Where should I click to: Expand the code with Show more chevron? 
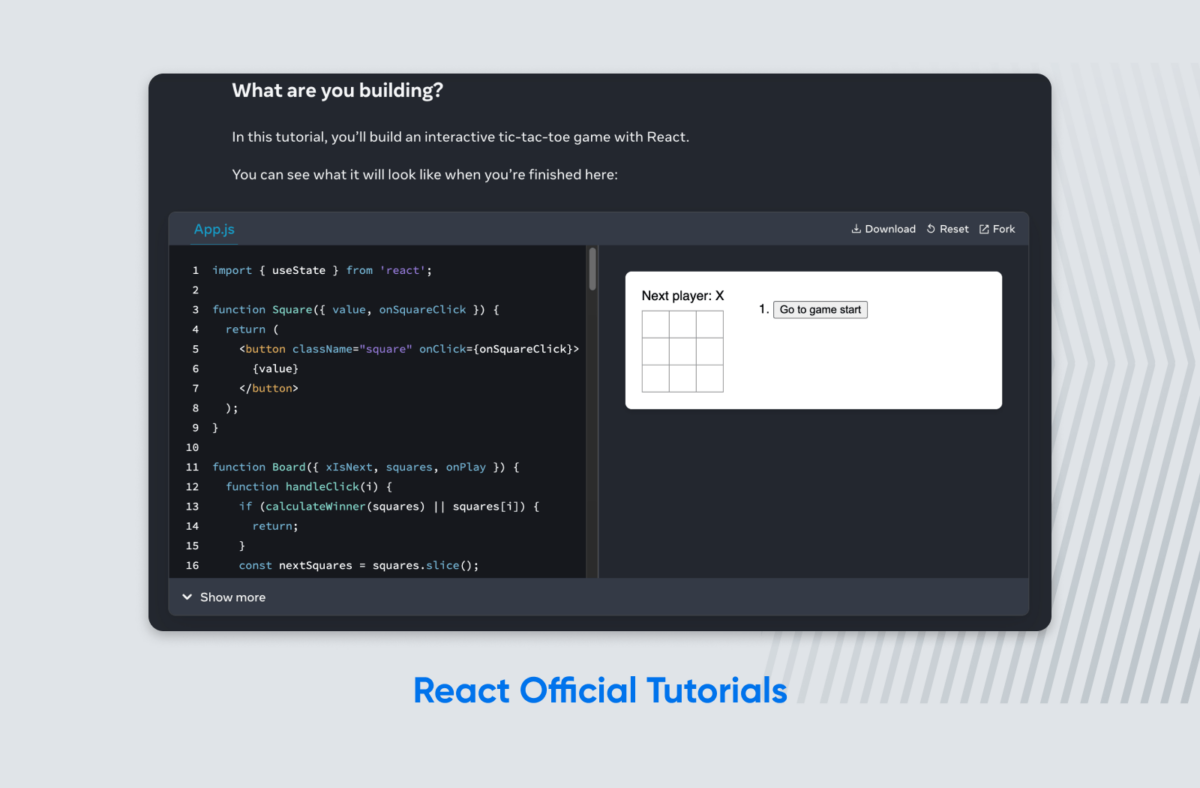[187, 597]
